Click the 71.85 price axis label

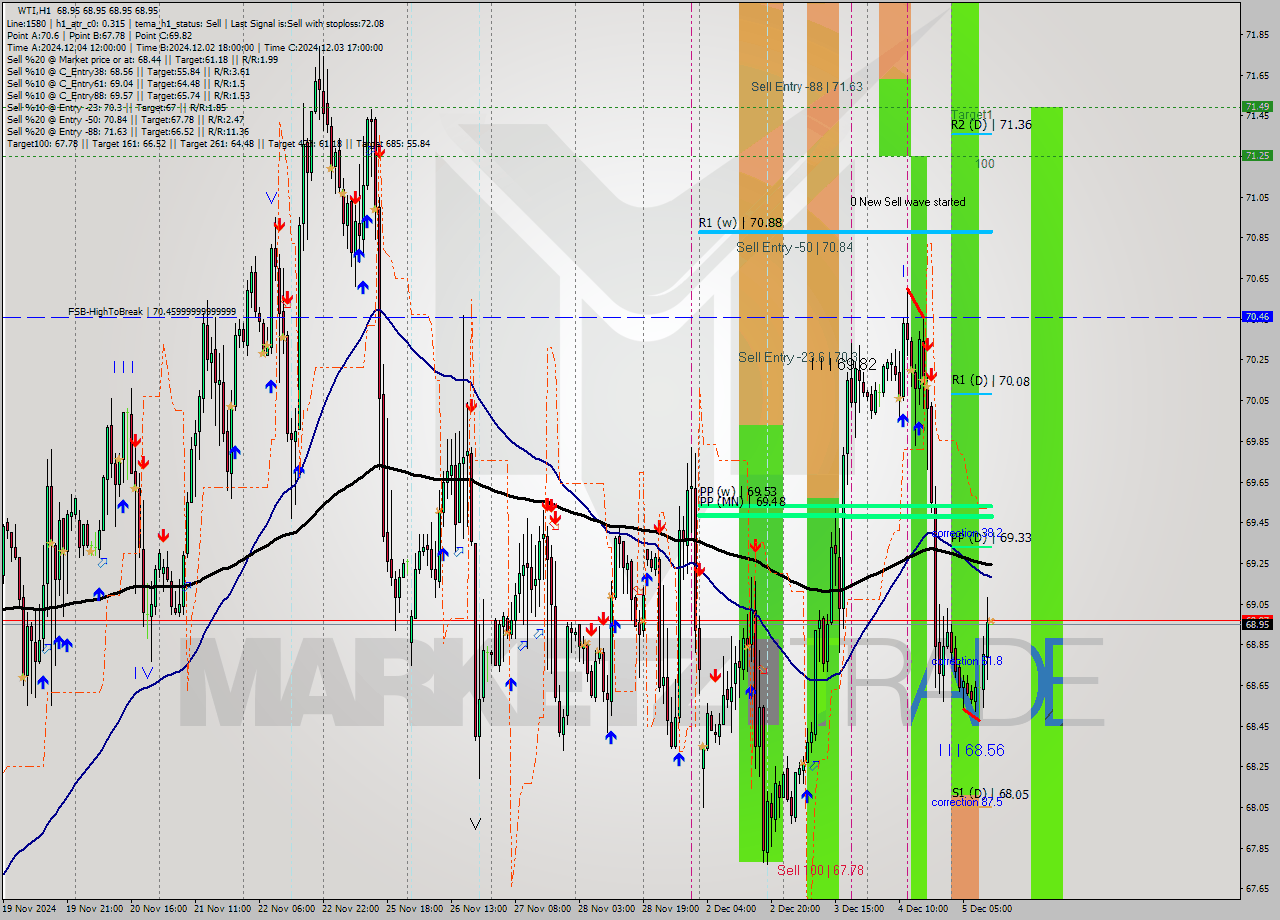[1257, 35]
